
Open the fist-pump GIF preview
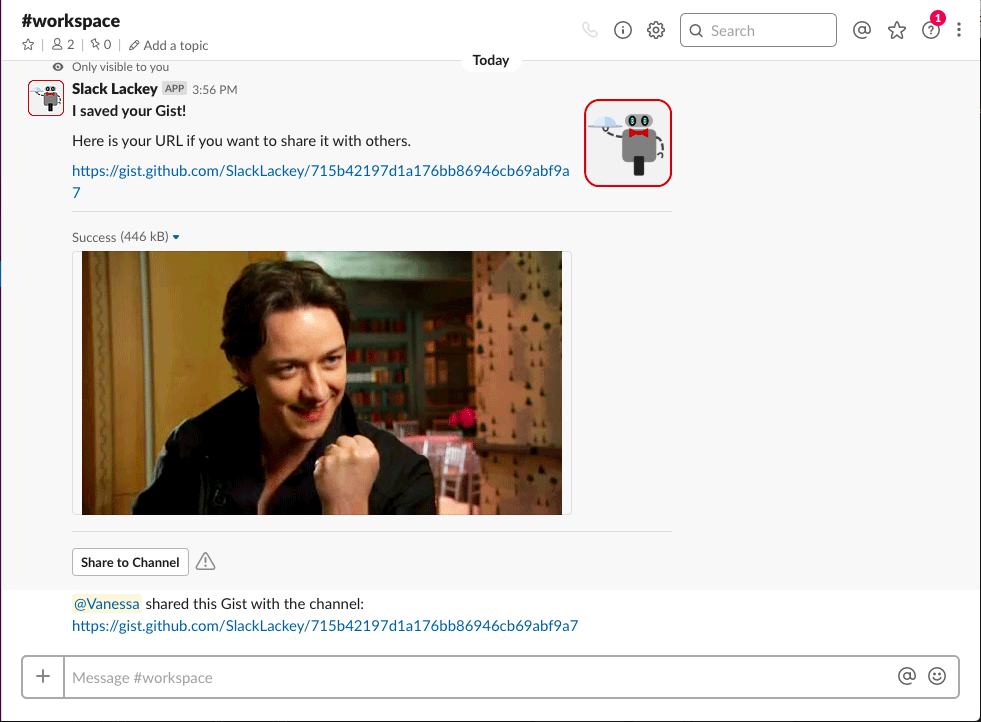(322, 383)
